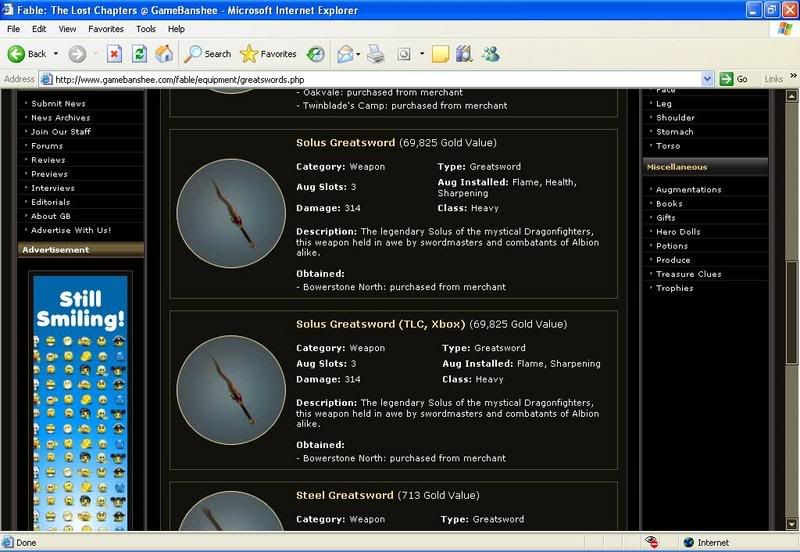Screen dimensions: 800x552
Task: Open the Edit menu
Action: pos(39,29)
